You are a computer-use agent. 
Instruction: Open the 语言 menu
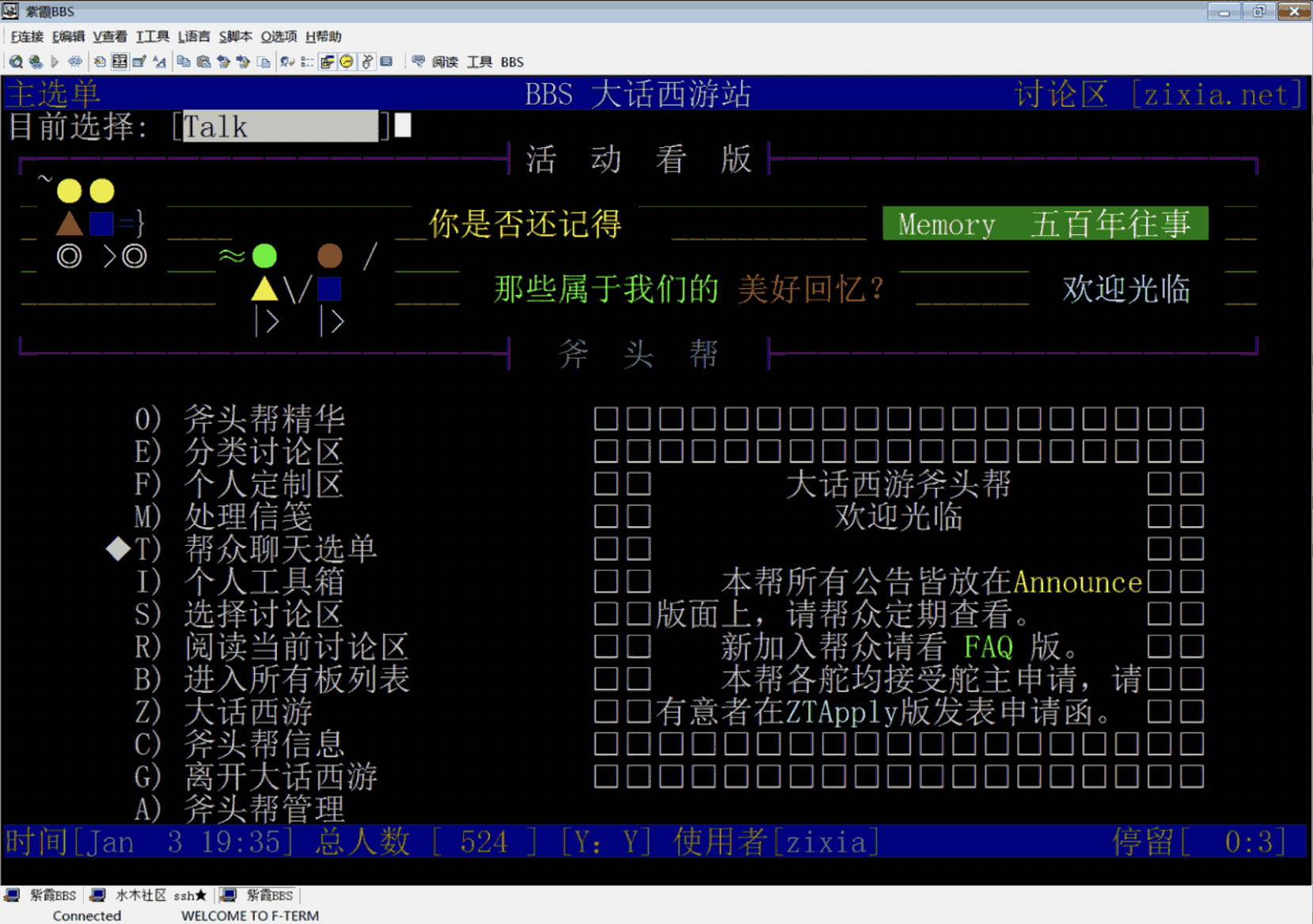194,36
